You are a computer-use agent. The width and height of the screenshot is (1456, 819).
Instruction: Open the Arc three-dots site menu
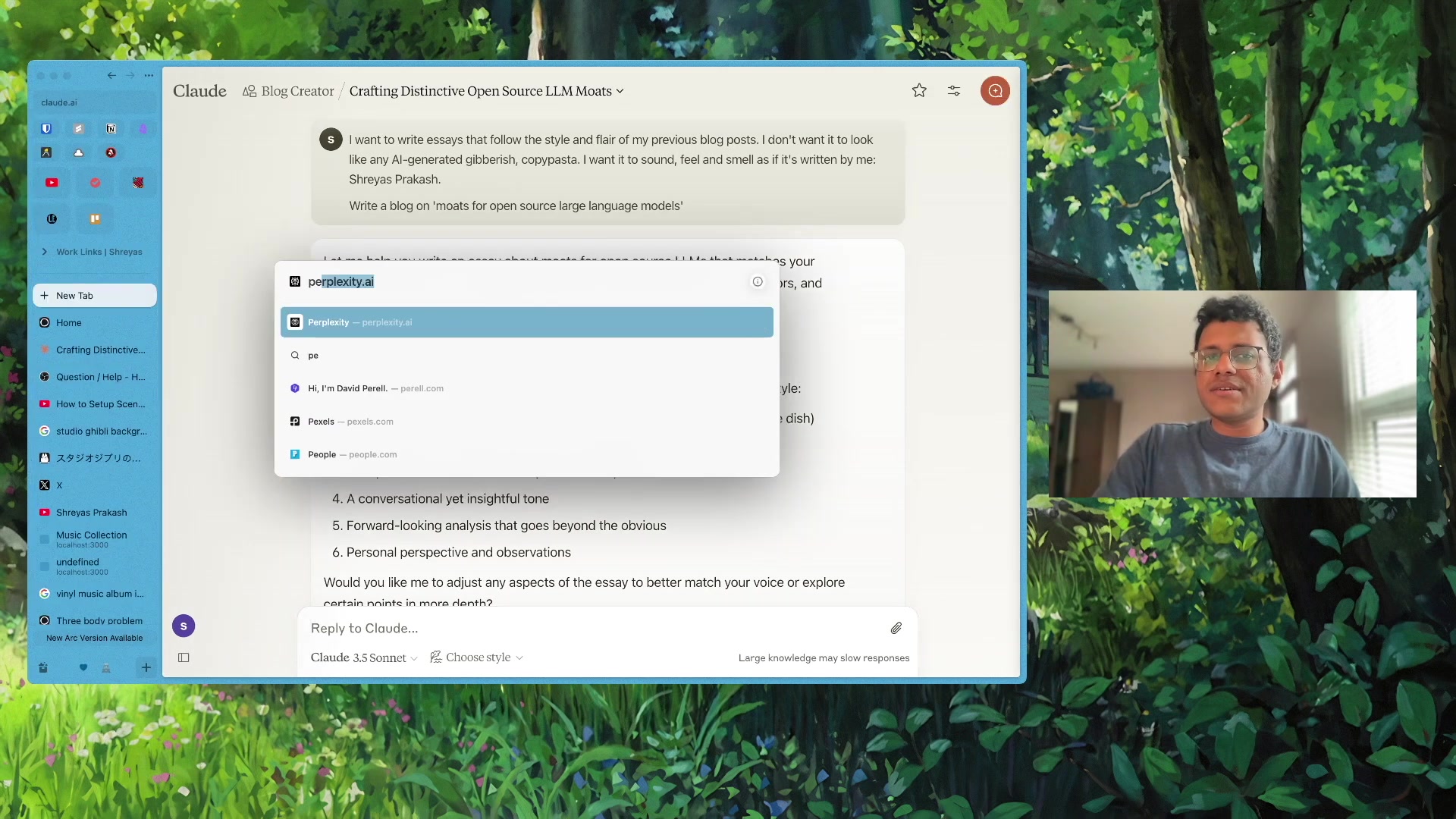149,75
